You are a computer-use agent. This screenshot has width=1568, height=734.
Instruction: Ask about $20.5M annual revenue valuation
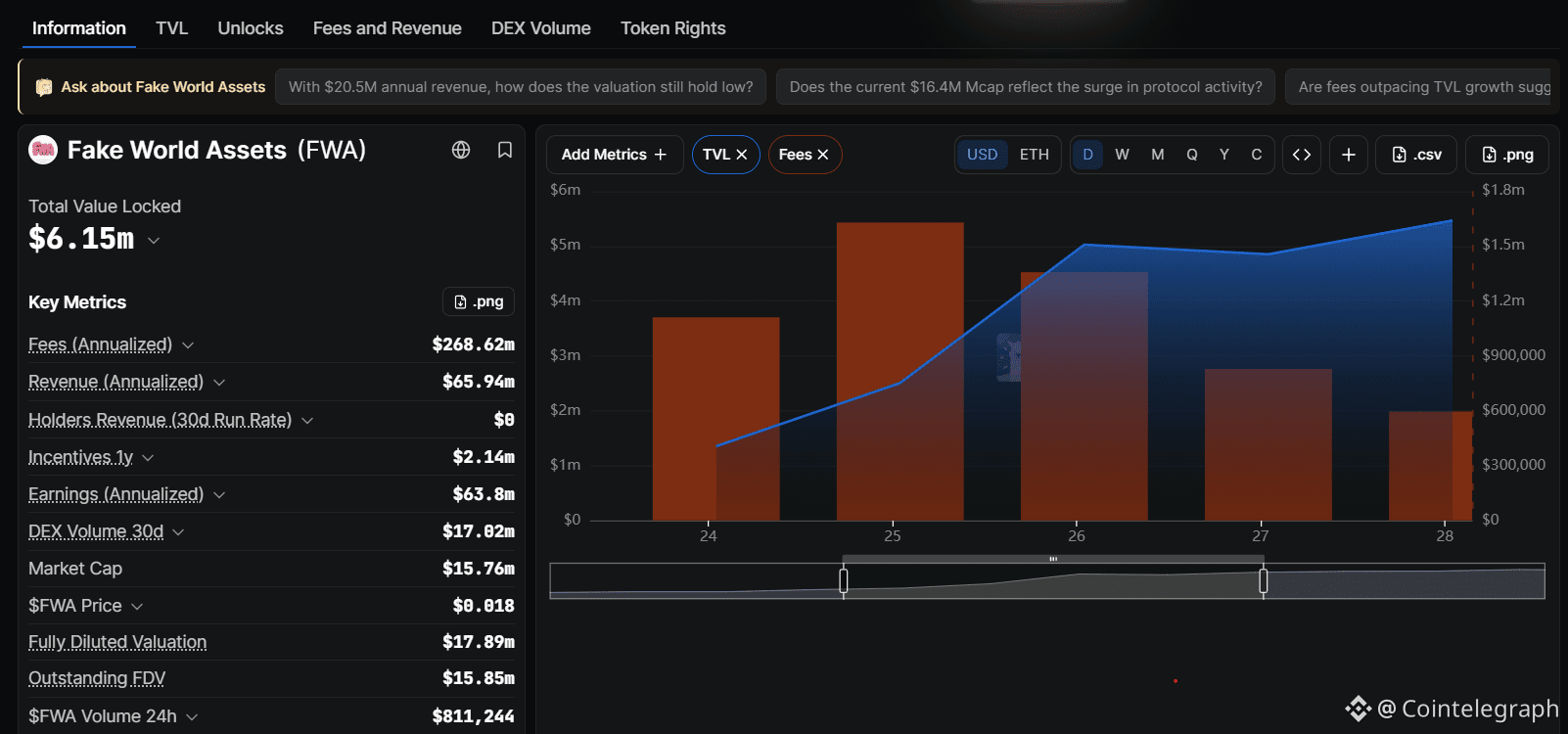pyautogui.click(x=521, y=87)
